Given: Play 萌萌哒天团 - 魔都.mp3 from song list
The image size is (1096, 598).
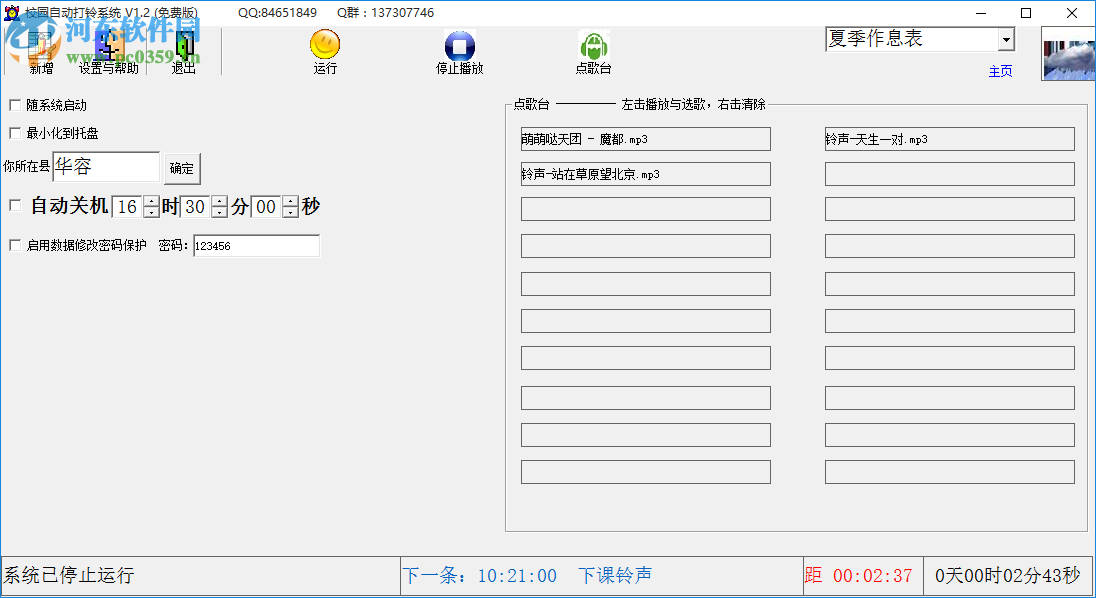Looking at the screenshot, I should coord(645,139).
